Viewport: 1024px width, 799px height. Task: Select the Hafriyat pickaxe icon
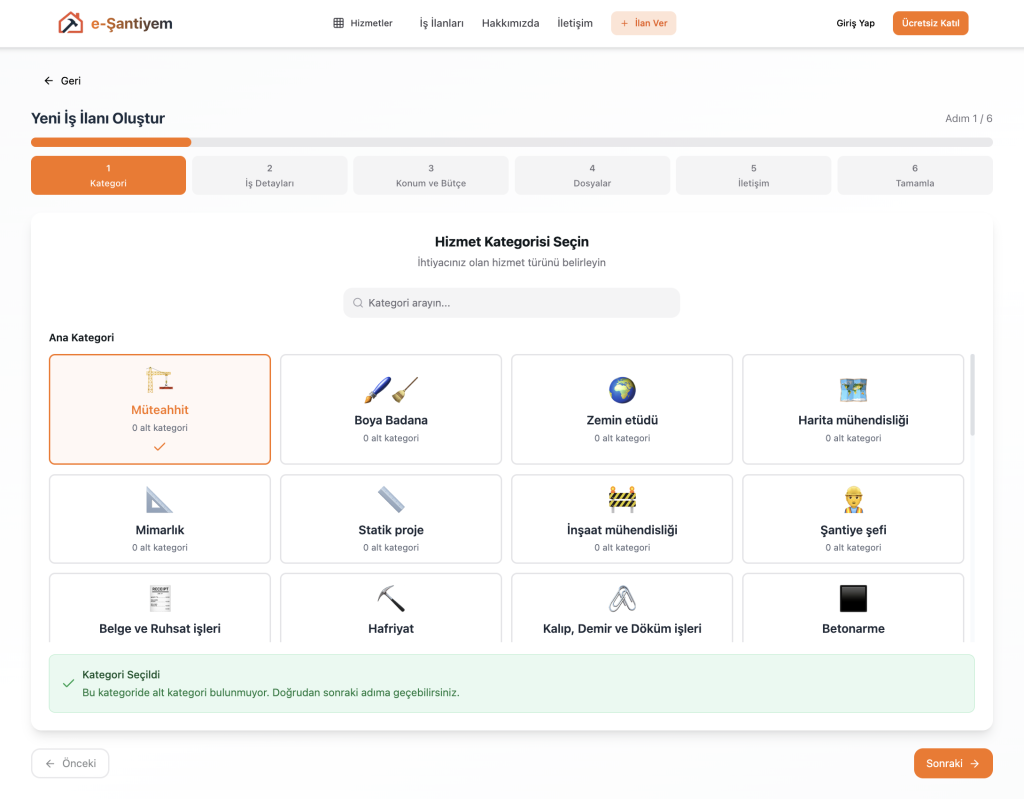point(390,598)
